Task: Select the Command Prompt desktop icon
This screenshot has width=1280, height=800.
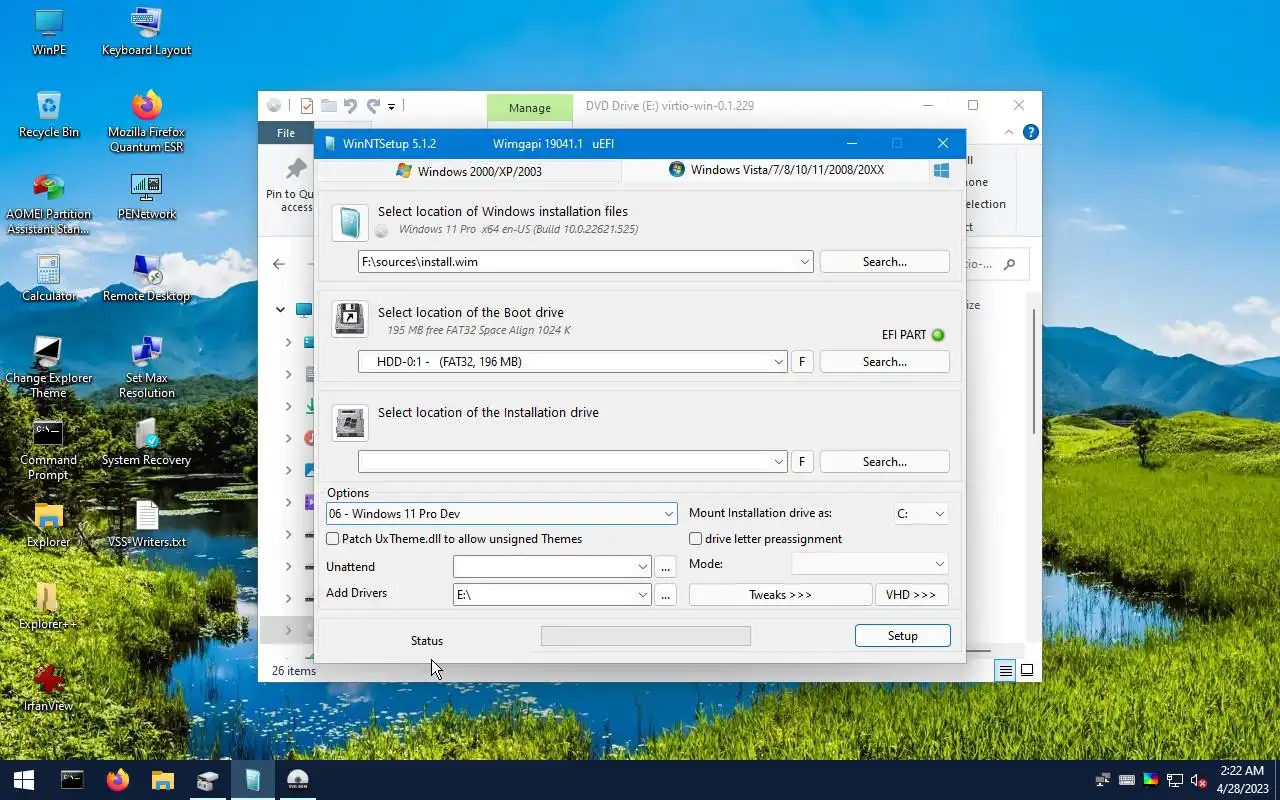Action: coord(48,450)
